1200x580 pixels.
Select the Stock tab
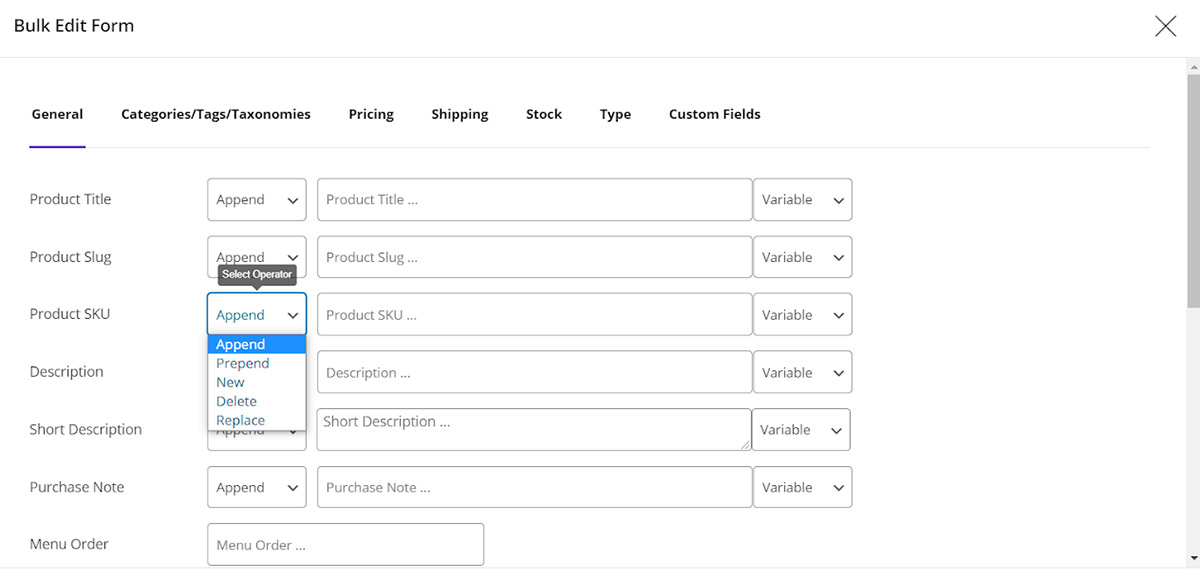click(544, 114)
